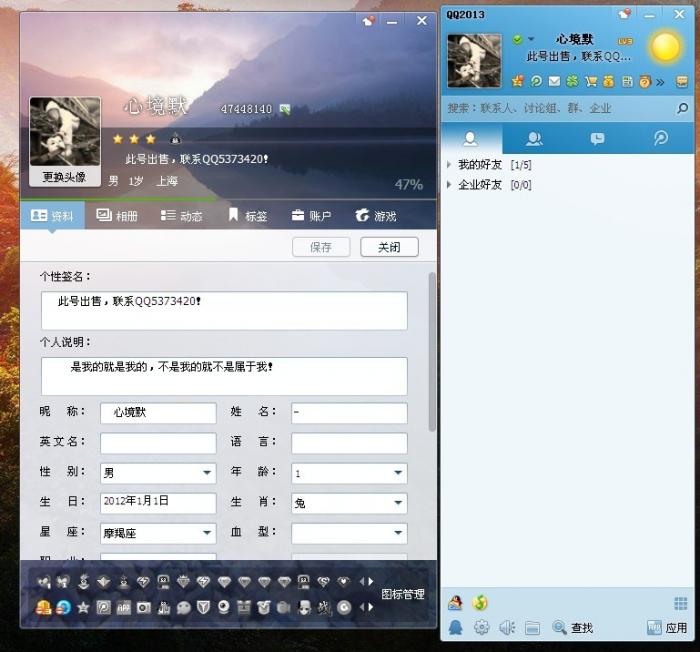Click the 生日 birthday field
Screen dimensions: 700x652
[158, 502]
